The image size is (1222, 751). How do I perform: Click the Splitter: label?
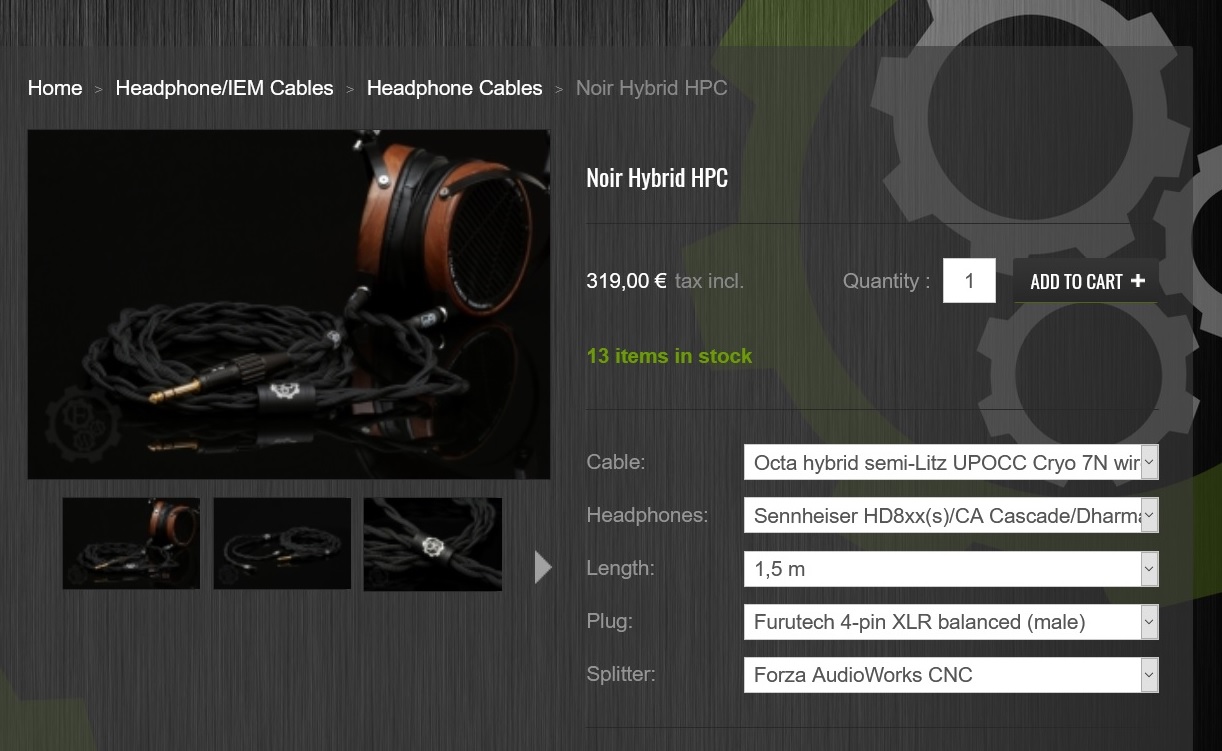621,674
